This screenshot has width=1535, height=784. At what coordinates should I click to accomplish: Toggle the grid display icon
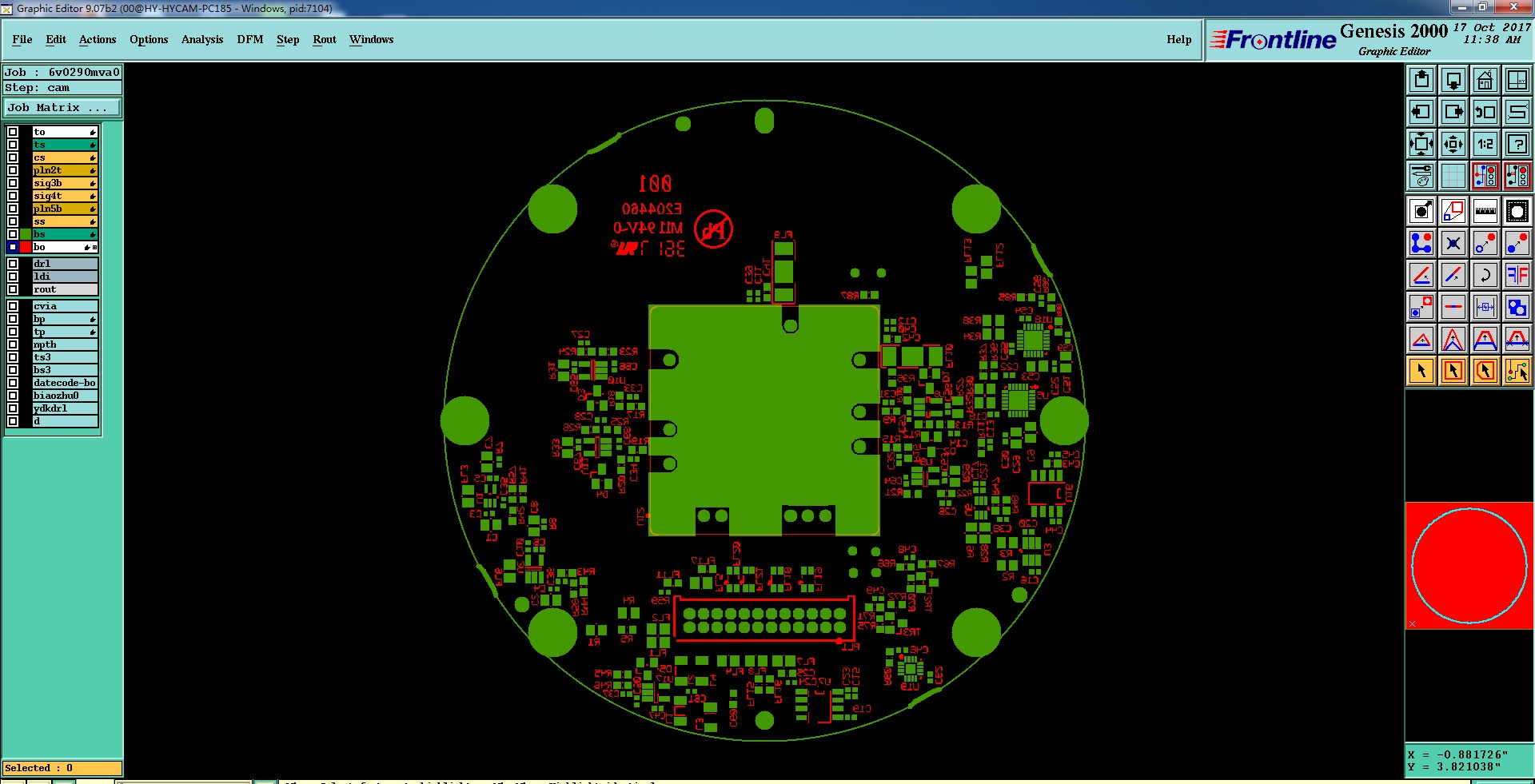(1453, 176)
